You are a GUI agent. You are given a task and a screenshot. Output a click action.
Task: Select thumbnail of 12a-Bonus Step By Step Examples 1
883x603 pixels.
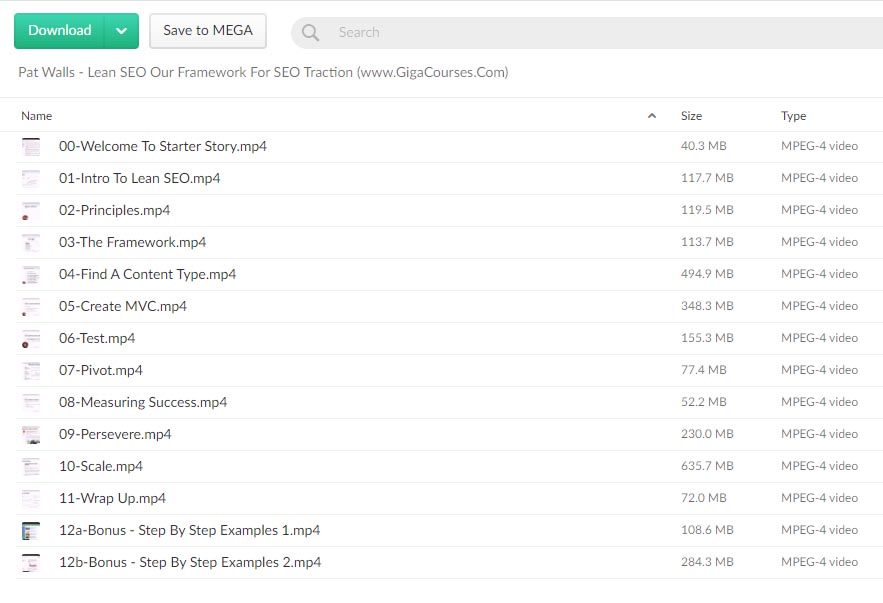pyautogui.click(x=31, y=531)
